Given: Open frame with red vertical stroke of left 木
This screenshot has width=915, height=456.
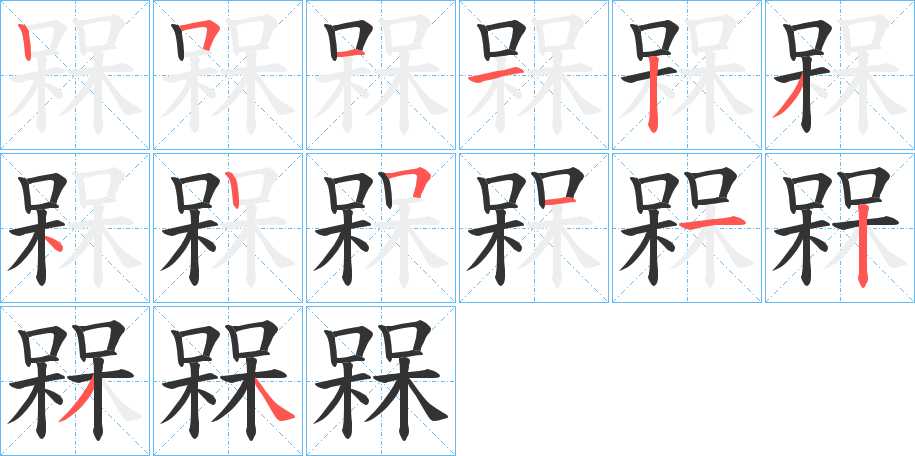Looking at the screenshot, I should tap(687, 75).
